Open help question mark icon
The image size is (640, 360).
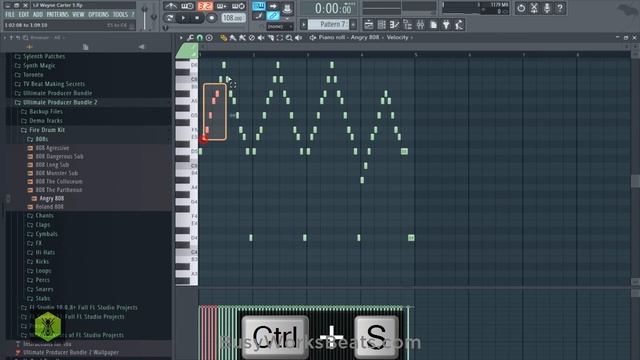point(560,8)
